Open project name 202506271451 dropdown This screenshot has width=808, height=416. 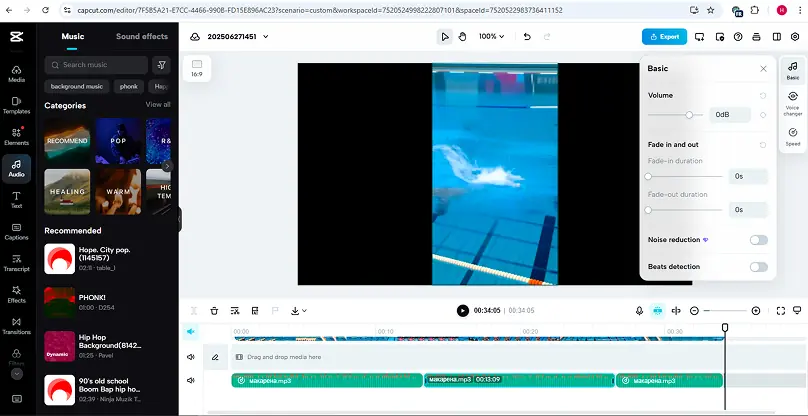pos(238,37)
